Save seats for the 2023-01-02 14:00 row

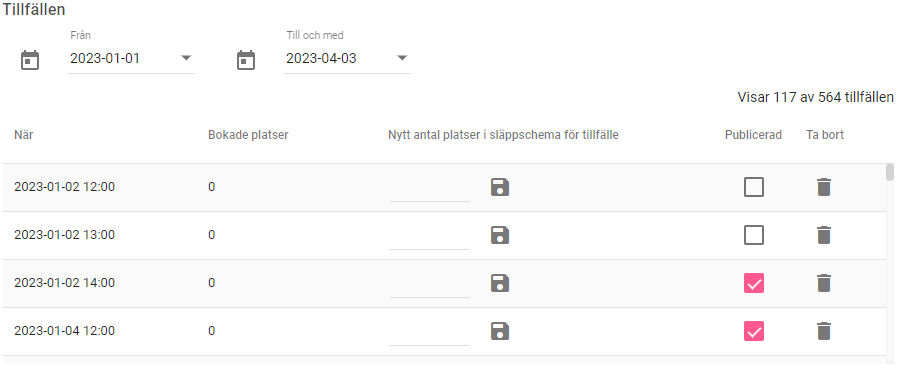[x=500, y=283]
